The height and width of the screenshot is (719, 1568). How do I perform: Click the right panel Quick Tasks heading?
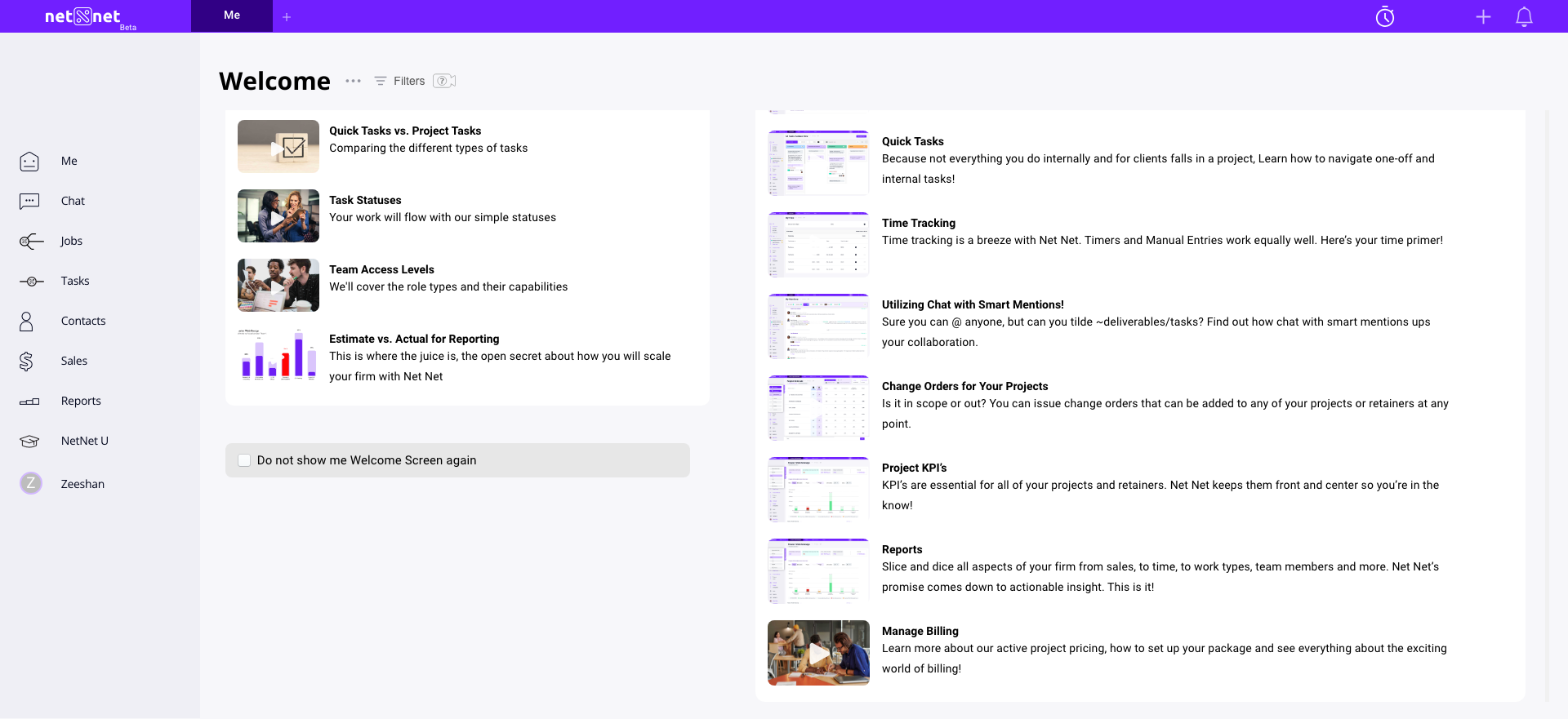(x=912, y=142)
